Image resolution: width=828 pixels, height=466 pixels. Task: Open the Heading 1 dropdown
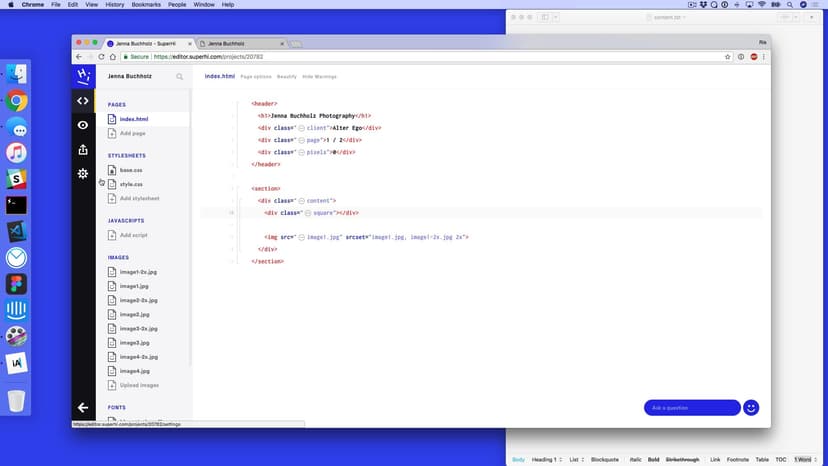[547, 459]
